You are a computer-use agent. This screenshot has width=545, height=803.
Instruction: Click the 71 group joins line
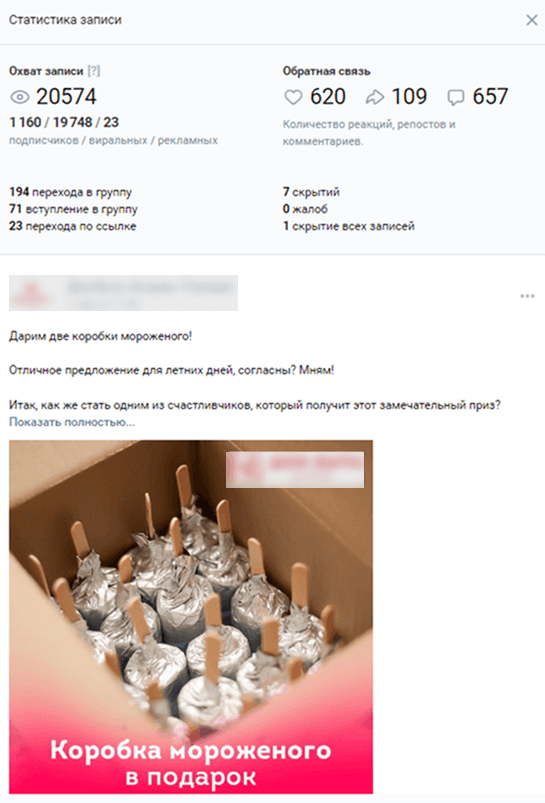(73, 209)
